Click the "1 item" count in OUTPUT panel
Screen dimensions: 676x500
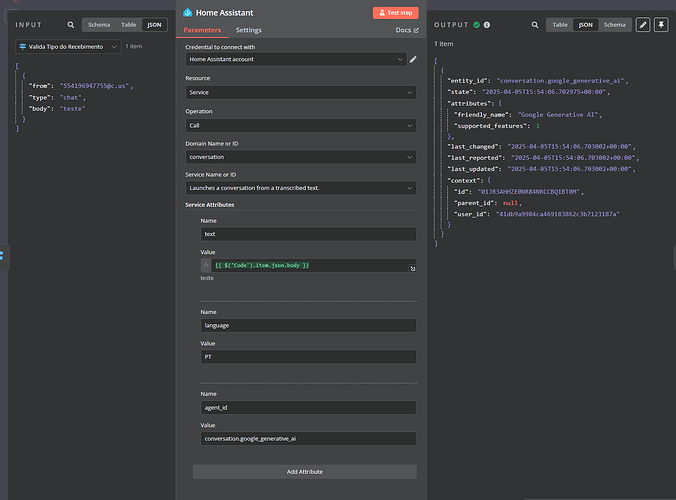coord(444,44)
